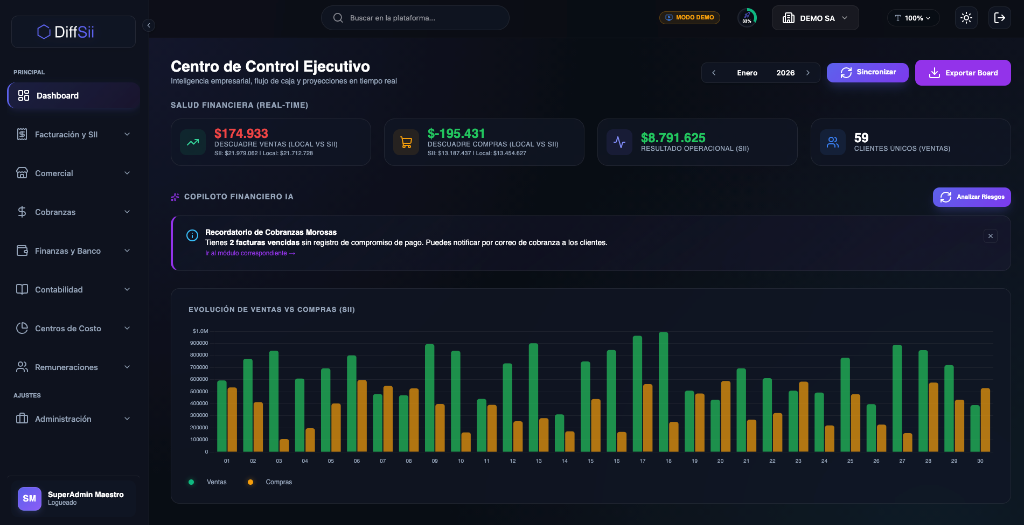Expand the Cobranzas menu chevron
The image size is (1024, 525).
(x=127, y=212)
